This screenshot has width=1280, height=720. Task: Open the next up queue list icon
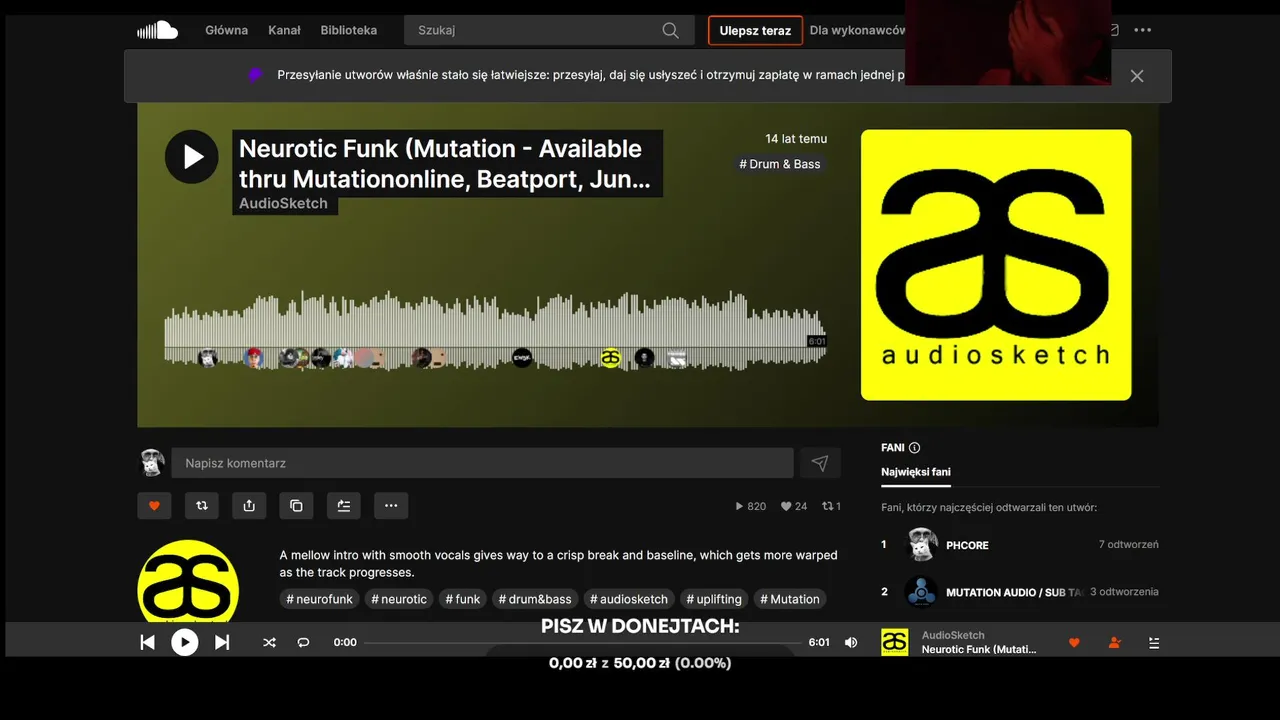tap(1154, 642)
